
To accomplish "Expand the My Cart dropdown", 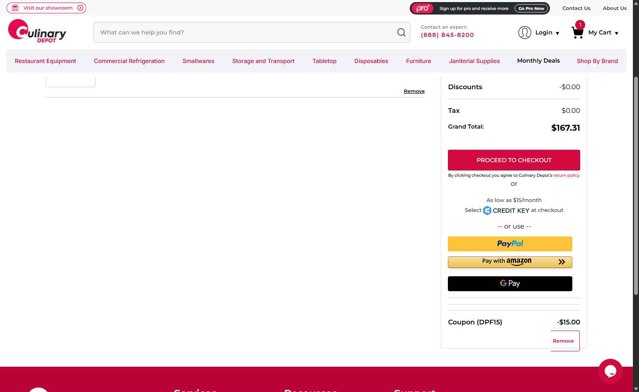I will (603, 33).
